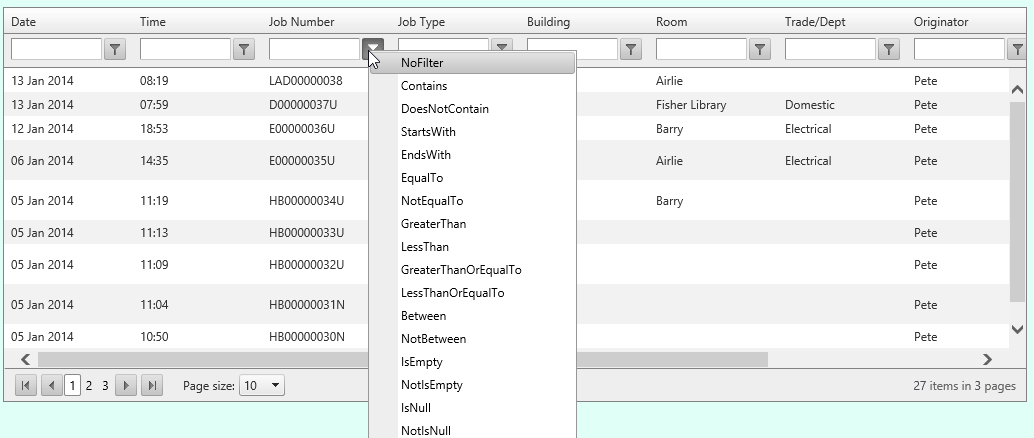Image resolution: width=1034 pixels, height=438 pixels.
Task: Select job number E00000035U cell
Action: coord(301,161)
